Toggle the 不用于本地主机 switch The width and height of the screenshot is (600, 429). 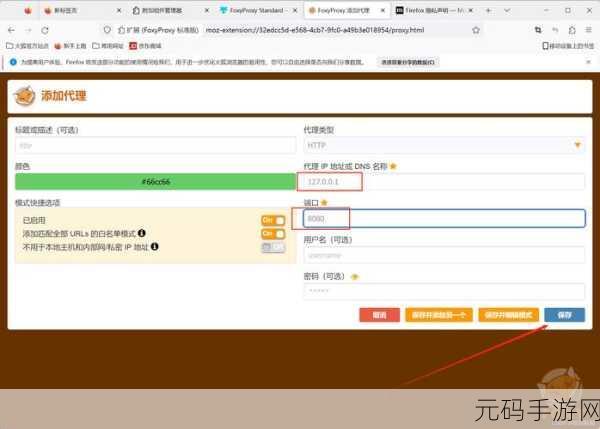click(x=273, y=247)
